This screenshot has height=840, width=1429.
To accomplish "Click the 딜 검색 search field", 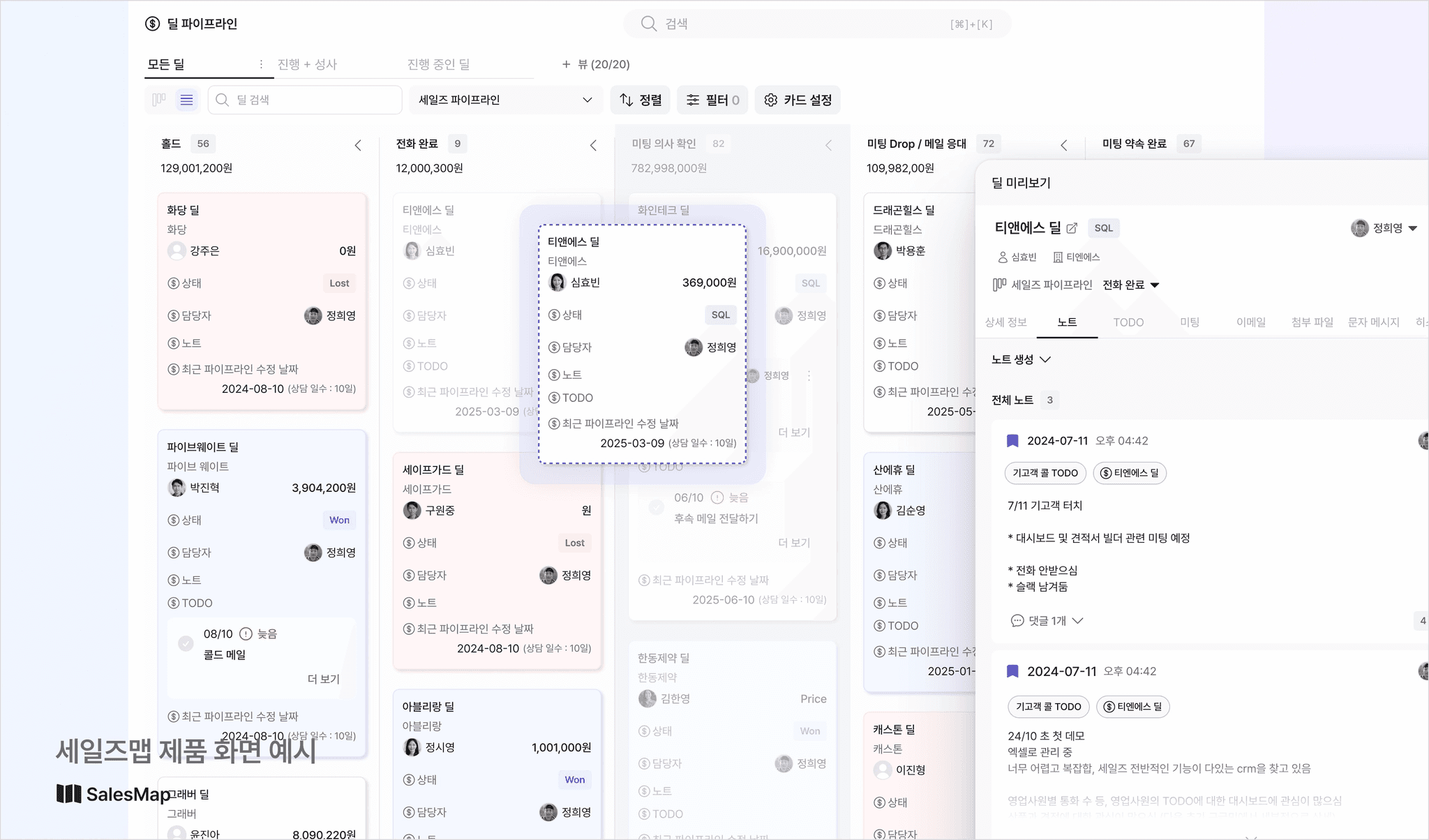I will (305, 100).
